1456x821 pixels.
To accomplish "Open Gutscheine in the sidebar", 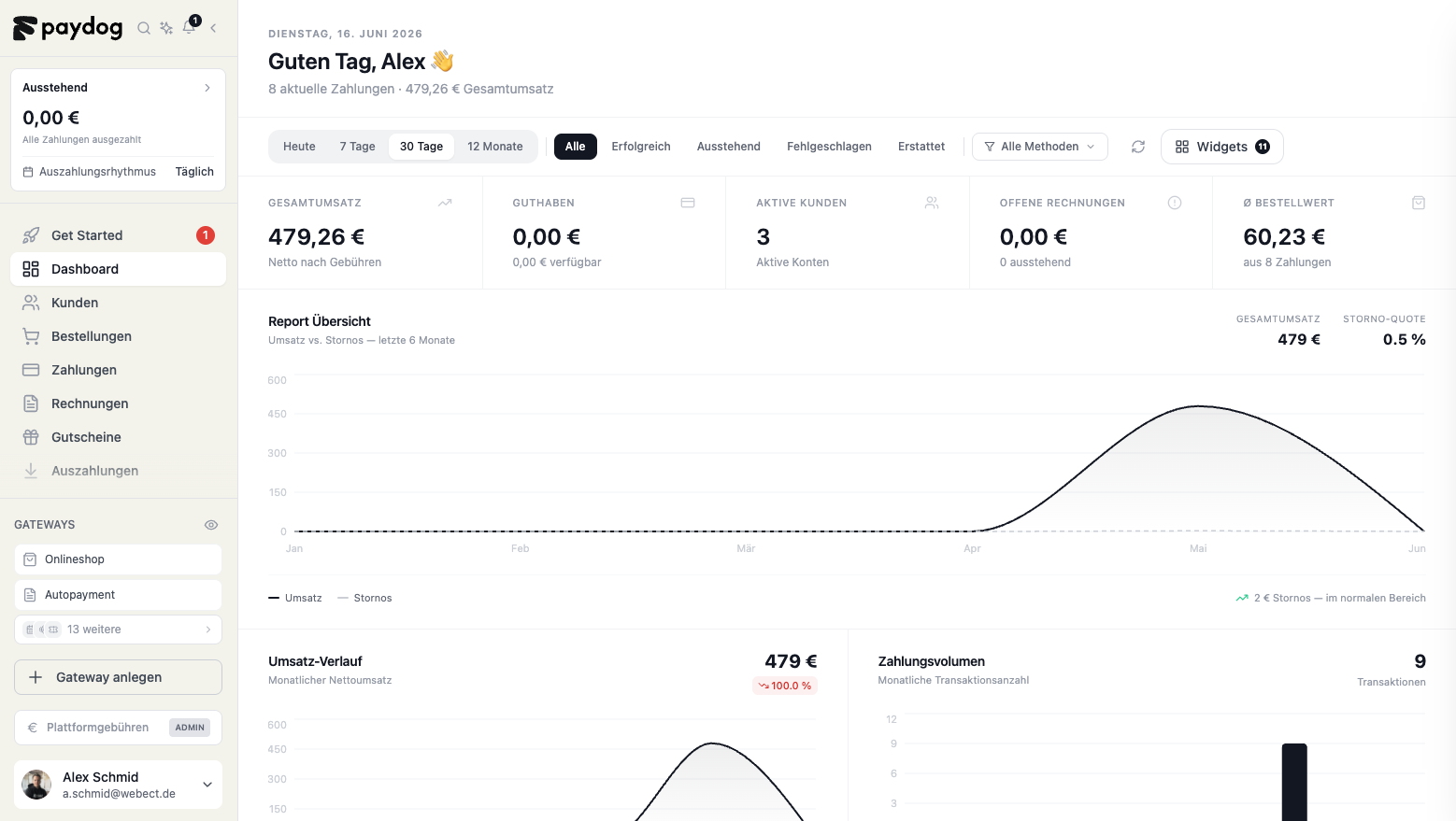I will (x=118, y=437).
